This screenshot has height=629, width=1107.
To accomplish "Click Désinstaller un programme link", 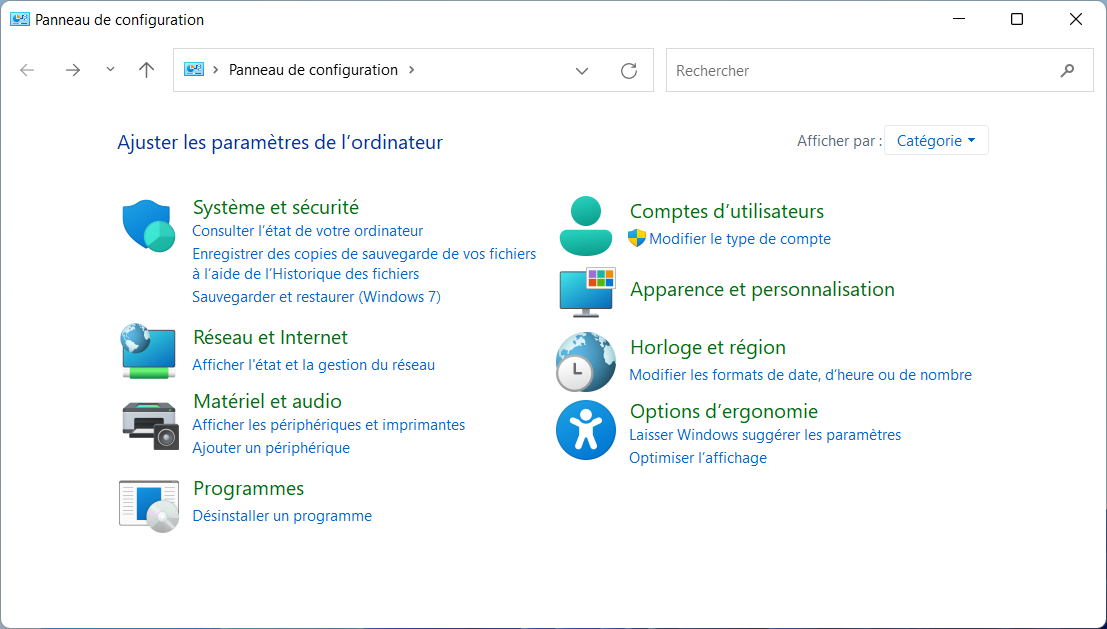I will (x=282, y=516).
